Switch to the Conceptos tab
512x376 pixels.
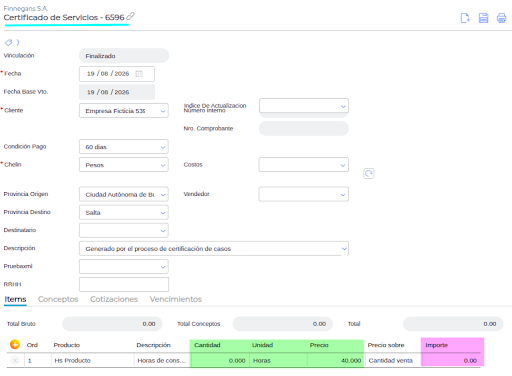click(58, 299)
